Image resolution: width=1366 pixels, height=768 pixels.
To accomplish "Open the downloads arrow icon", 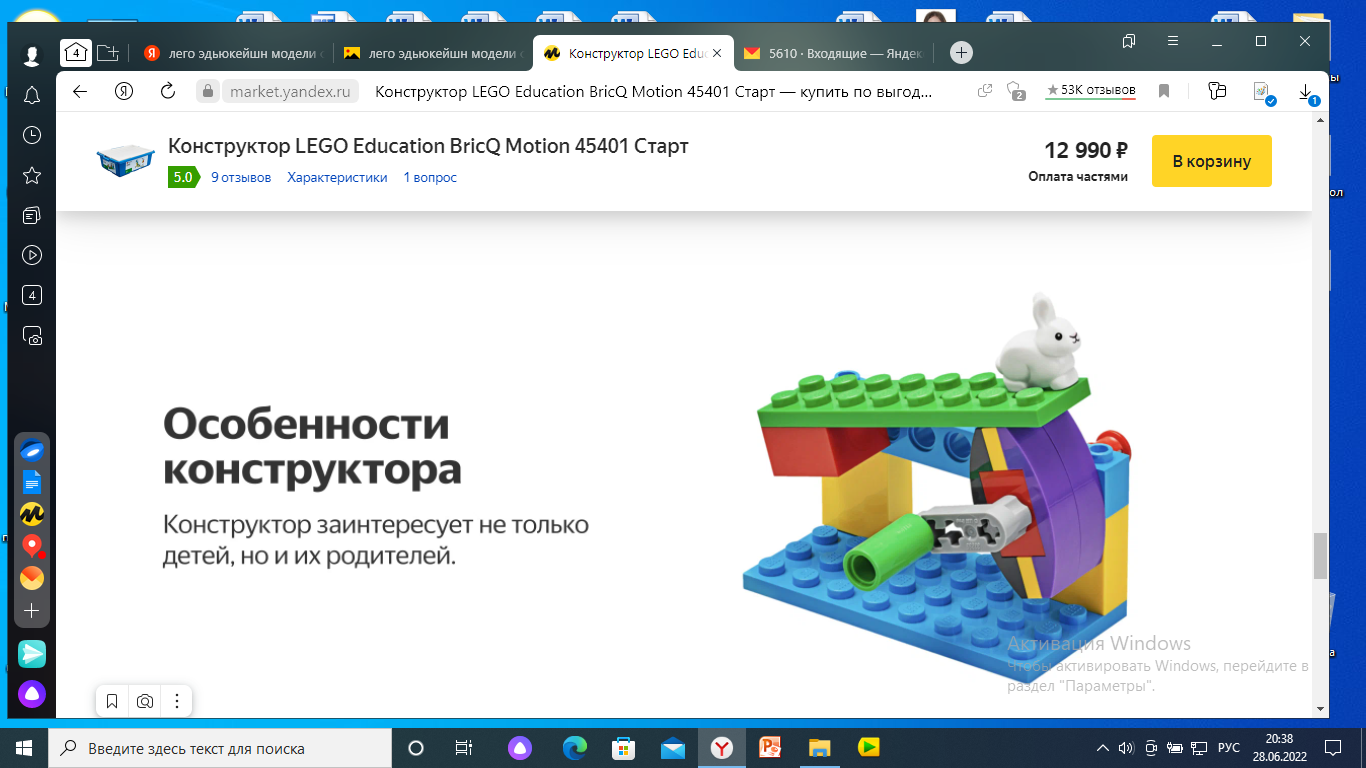I will 1306,92.
